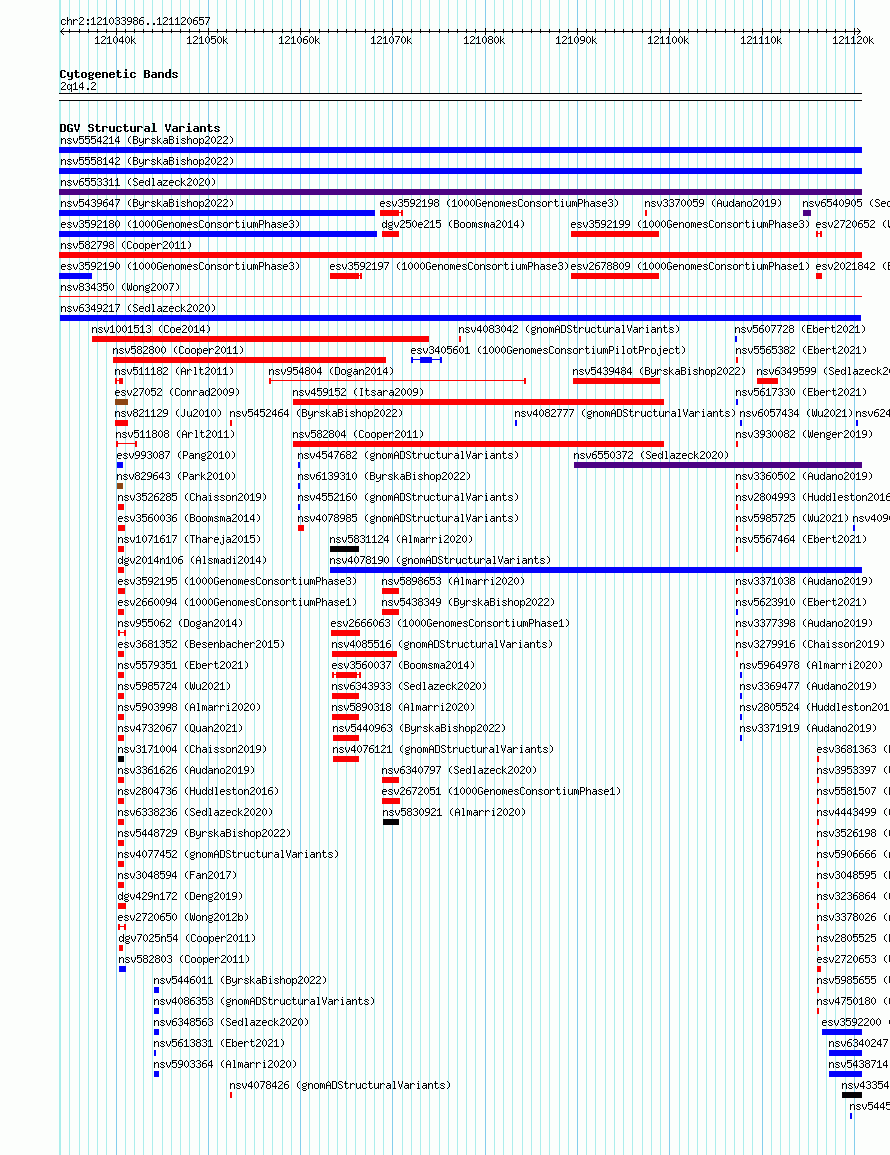
Task: Click the brown esv27052 variant glyph
Action: [x=122, y=402]
